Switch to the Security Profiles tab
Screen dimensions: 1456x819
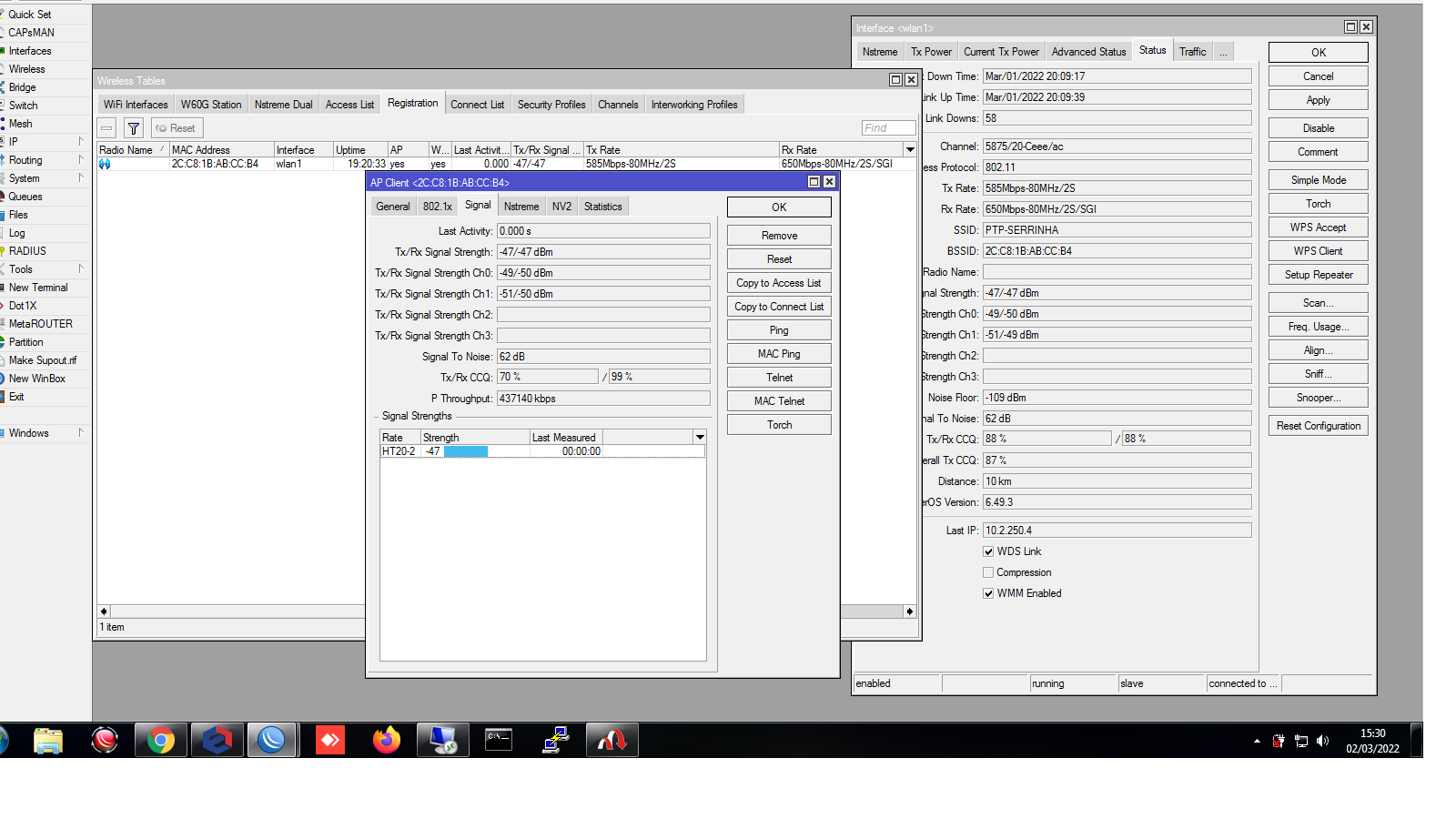pos(551,105)
